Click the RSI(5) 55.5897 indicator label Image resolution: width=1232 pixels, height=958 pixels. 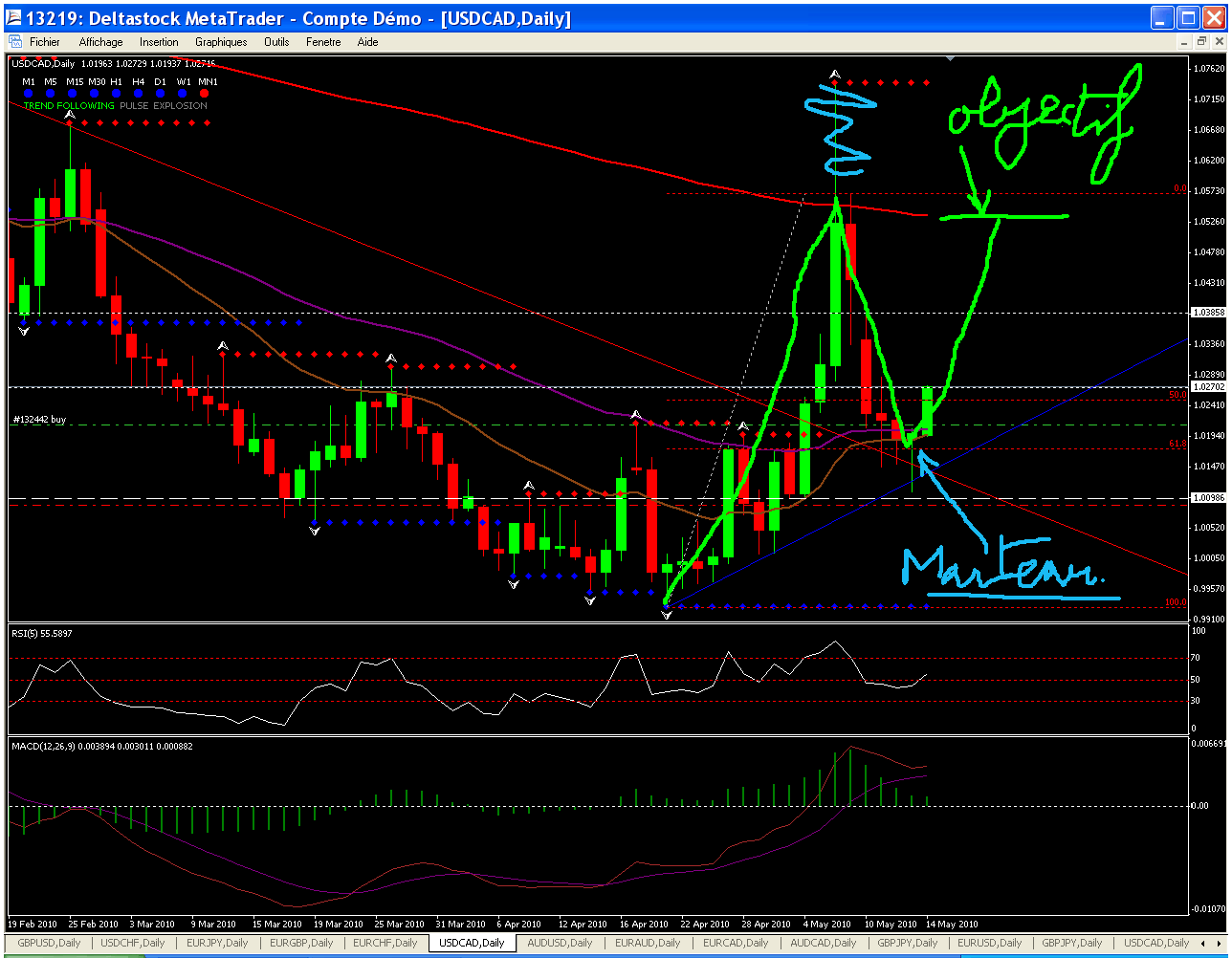41,633
